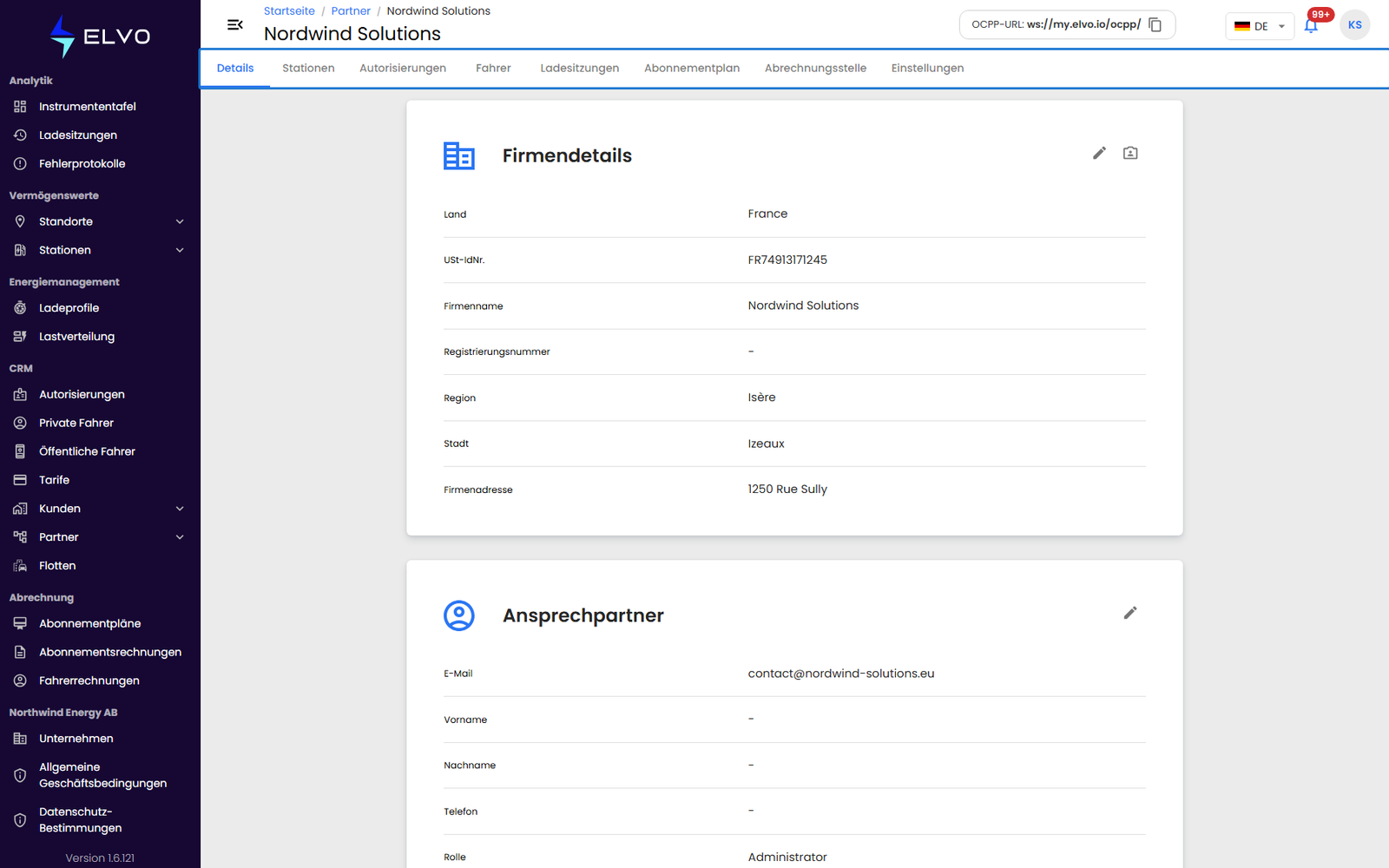This screenshot has width=1389, height=868.
Task: Collapse the sidebar with the menu toggle icon
Action: tap(234, 25)
